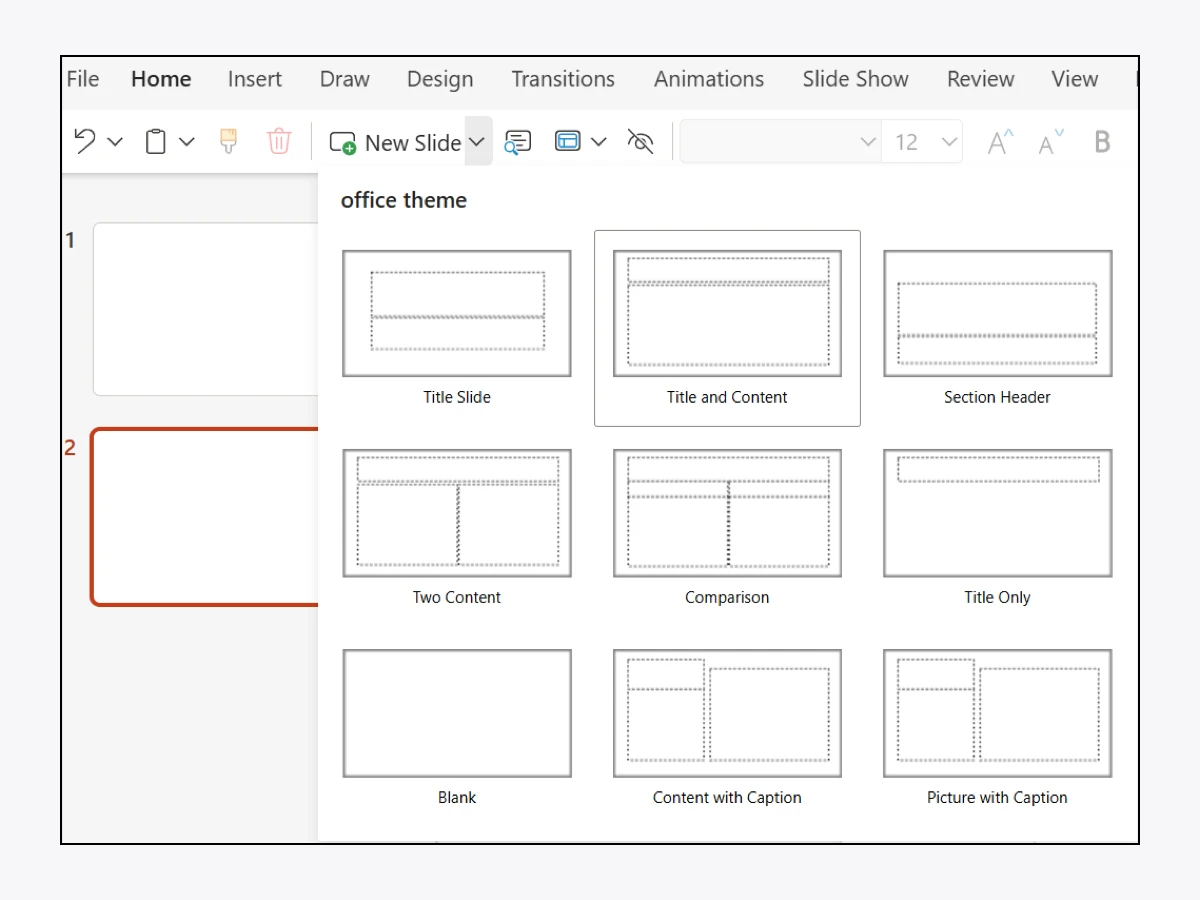1200x900 pixels.
Task: Choose the Title Slide layout thumbnail
Action: point(457,313)
